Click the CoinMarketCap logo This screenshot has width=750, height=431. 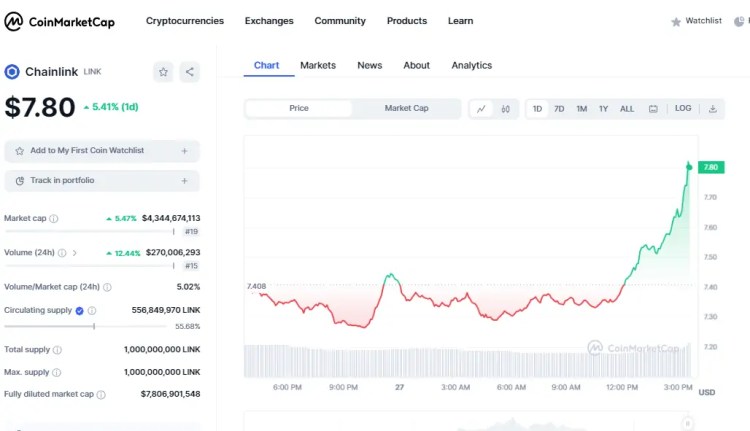(59, 22)
